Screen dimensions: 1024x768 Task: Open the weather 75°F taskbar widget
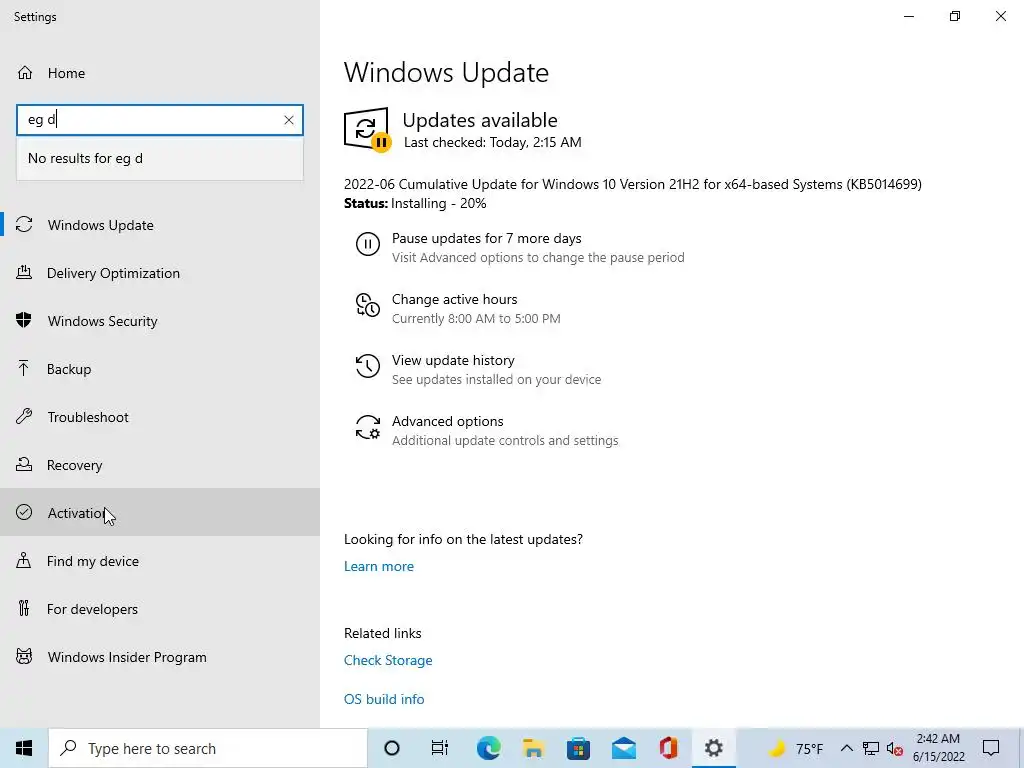pyautogui.click(x=795, y=748)
